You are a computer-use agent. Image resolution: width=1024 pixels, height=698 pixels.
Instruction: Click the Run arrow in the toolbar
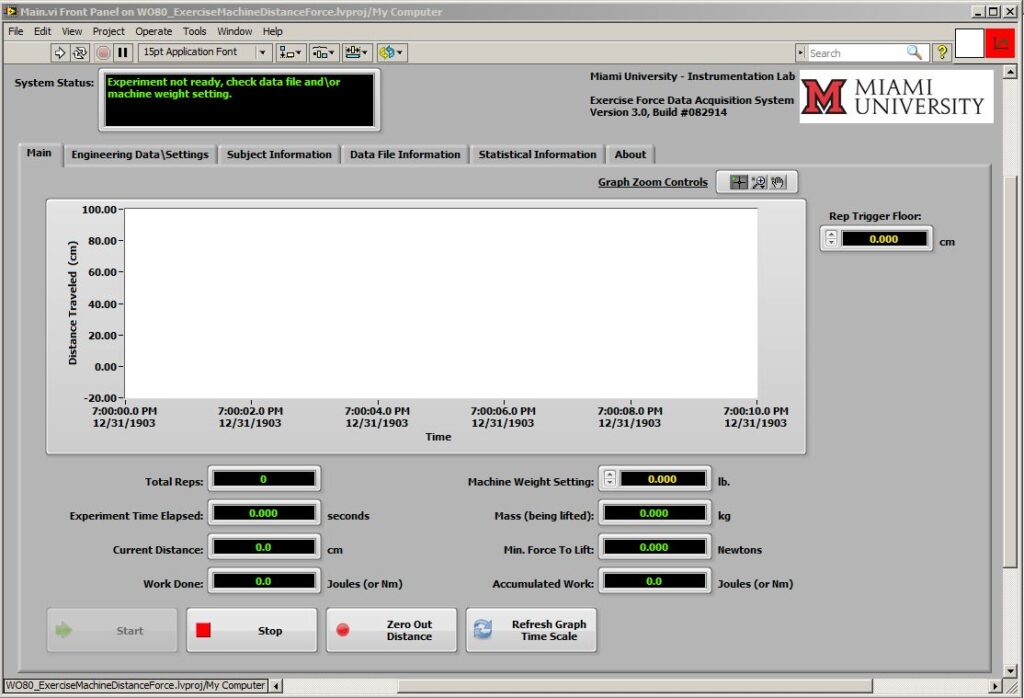point(59,53)
